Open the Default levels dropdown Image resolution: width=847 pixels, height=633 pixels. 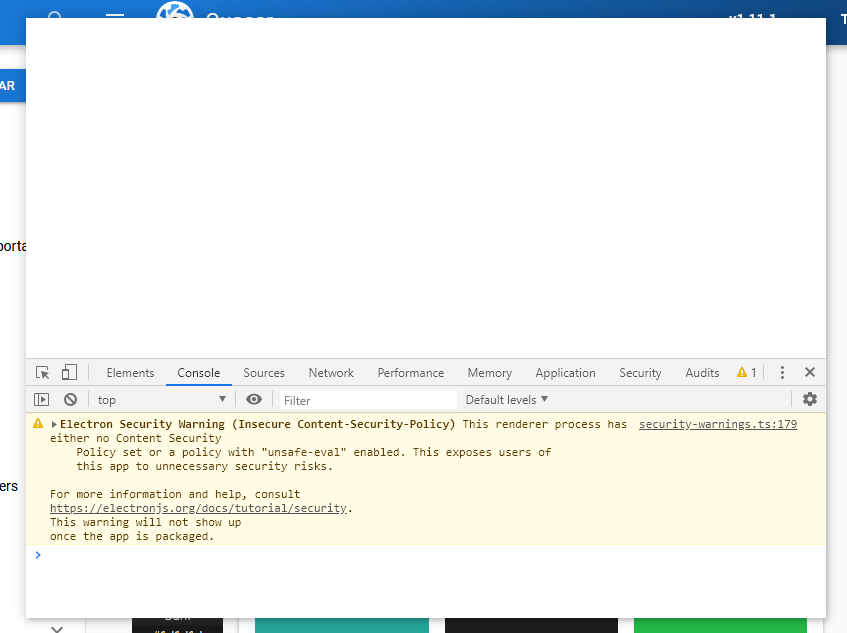pyautogui.click(x=505, y=398)
